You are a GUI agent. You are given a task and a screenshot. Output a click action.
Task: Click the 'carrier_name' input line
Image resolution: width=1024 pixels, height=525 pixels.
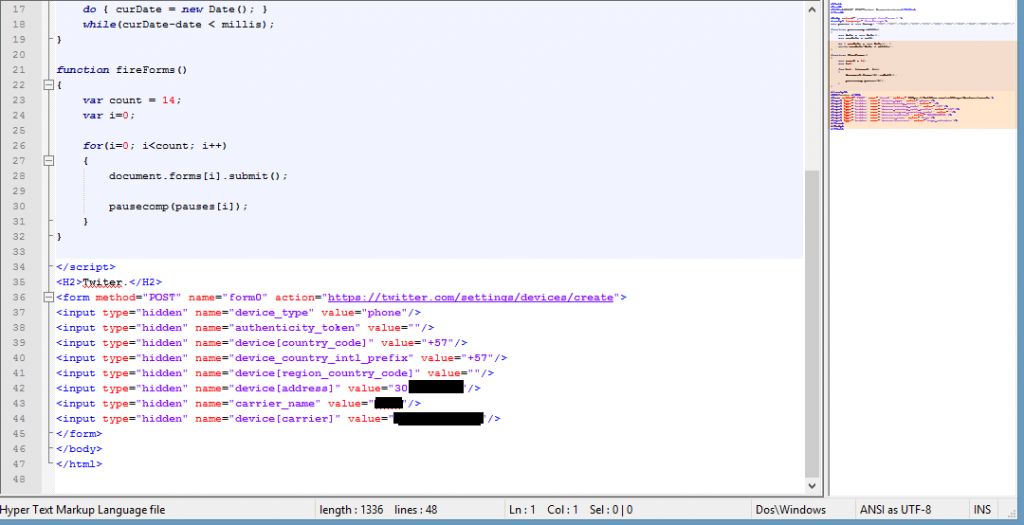tap(238, 404)
